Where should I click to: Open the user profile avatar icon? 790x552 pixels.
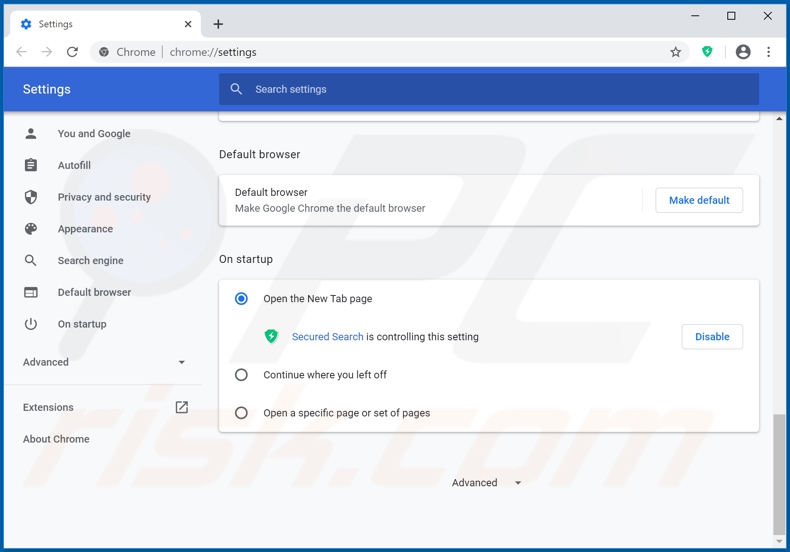tap(743, 52)
